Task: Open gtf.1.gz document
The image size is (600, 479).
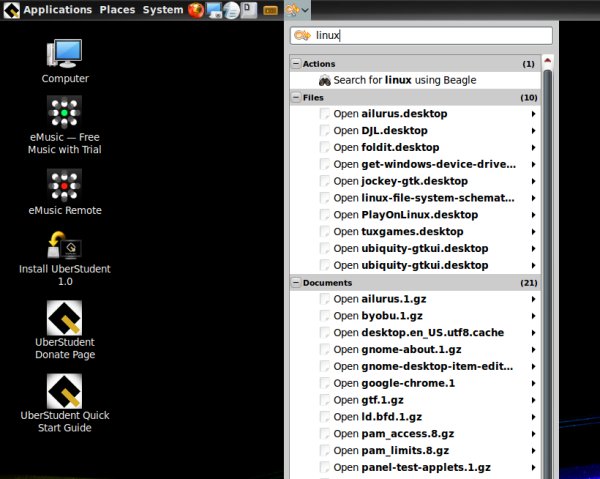Action: pyautogui.click(x=415, y=400)
